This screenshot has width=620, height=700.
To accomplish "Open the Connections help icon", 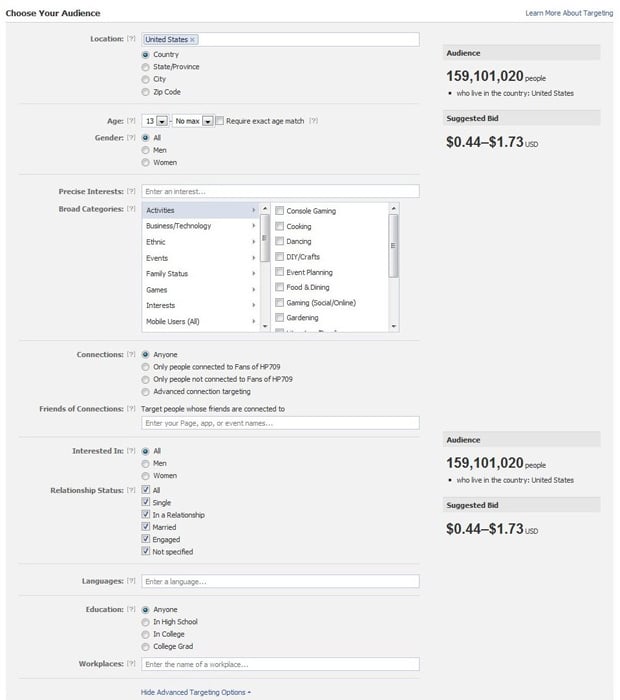I will [x=131, y=354].
